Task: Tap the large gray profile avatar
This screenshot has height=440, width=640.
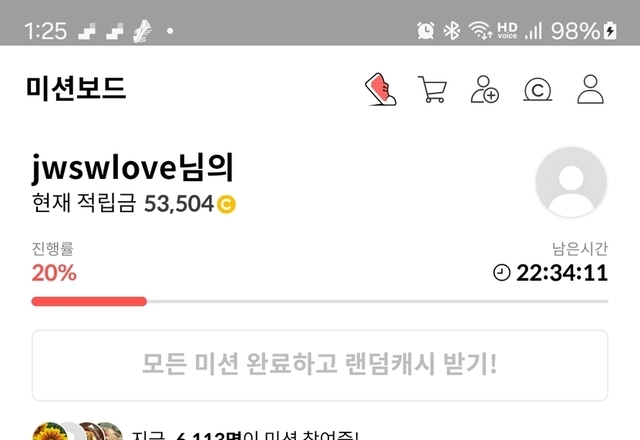Action: coord(571,182)
